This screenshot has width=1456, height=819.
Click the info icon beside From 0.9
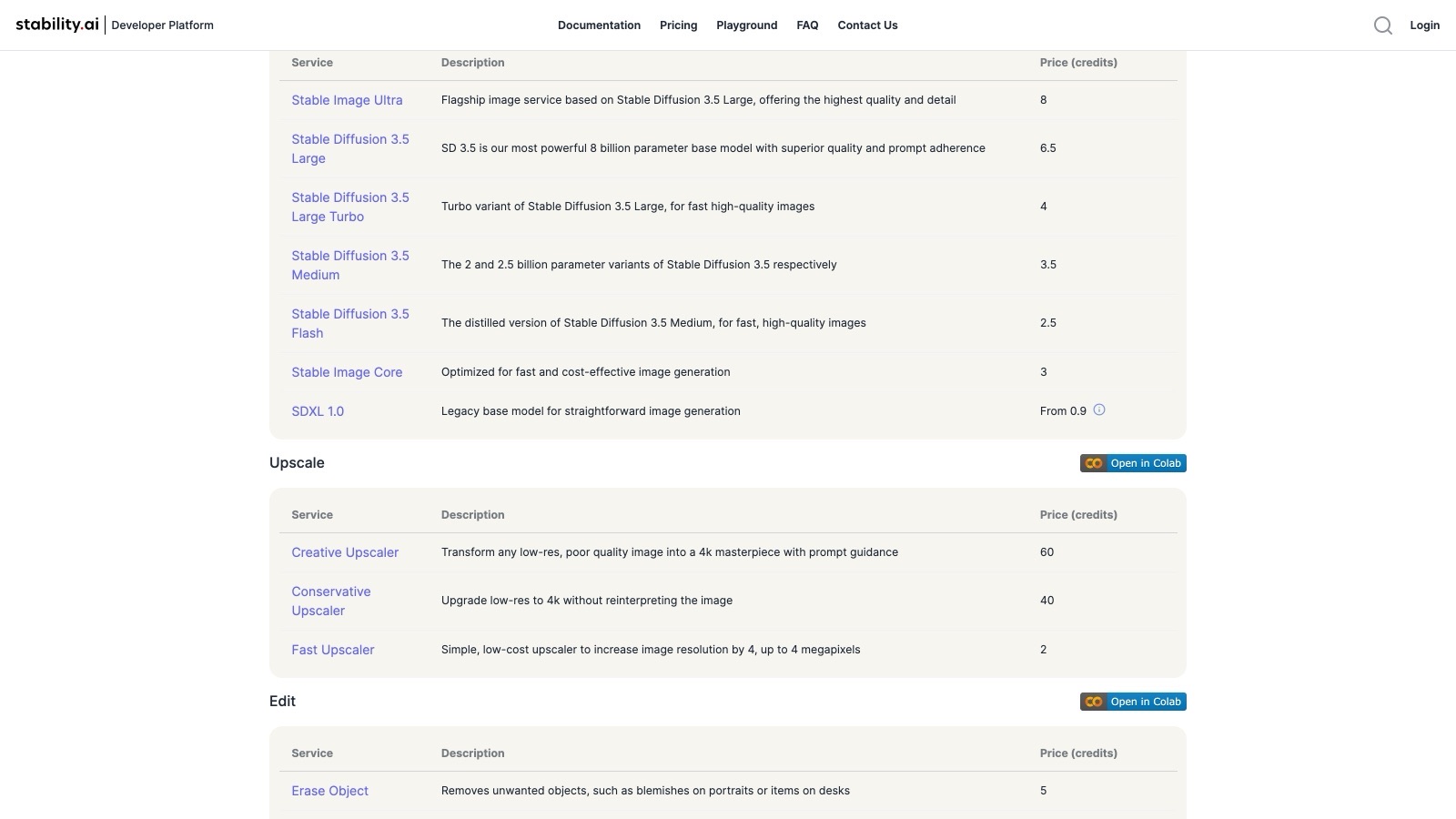[1099, 409]
